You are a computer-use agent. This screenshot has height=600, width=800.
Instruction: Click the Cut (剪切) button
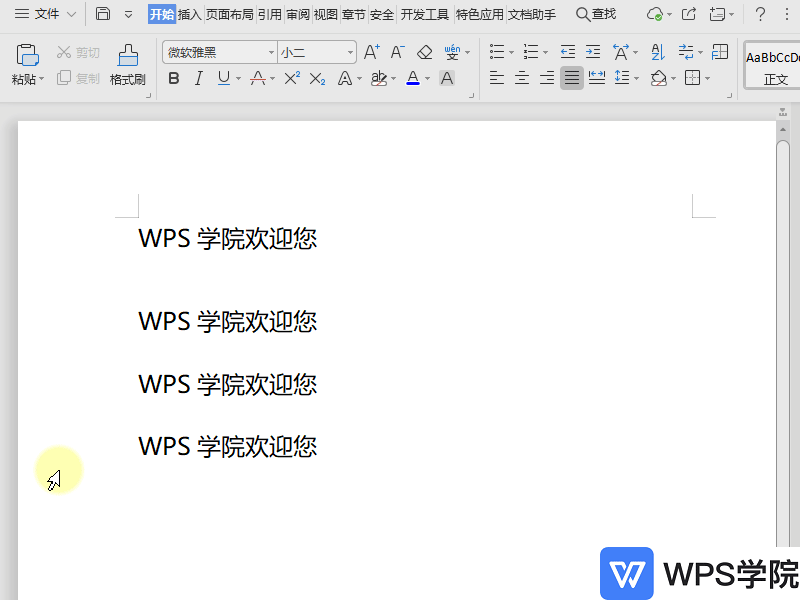tap(78, 53)
